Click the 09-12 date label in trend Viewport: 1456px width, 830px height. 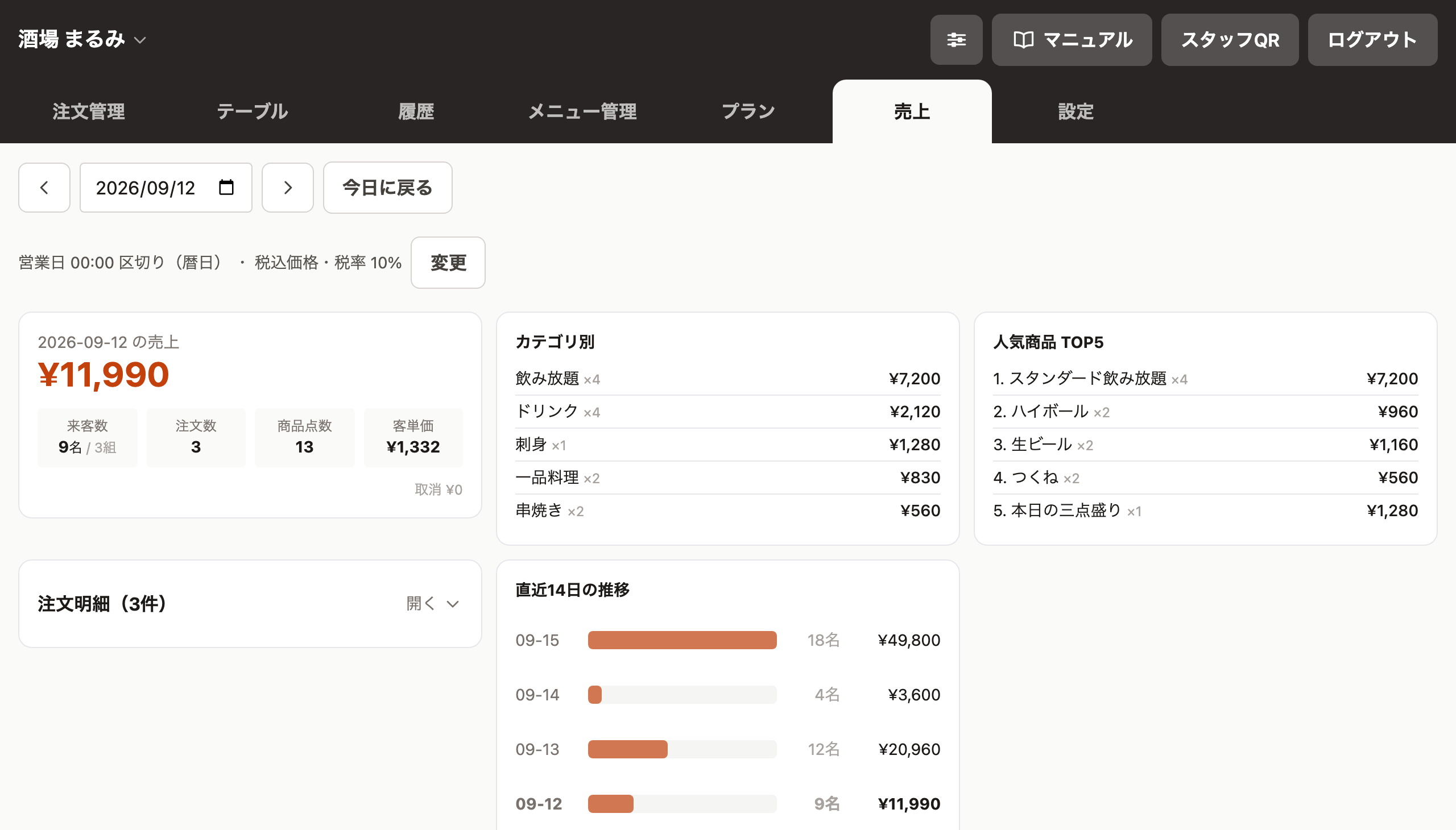click(539, 804)
